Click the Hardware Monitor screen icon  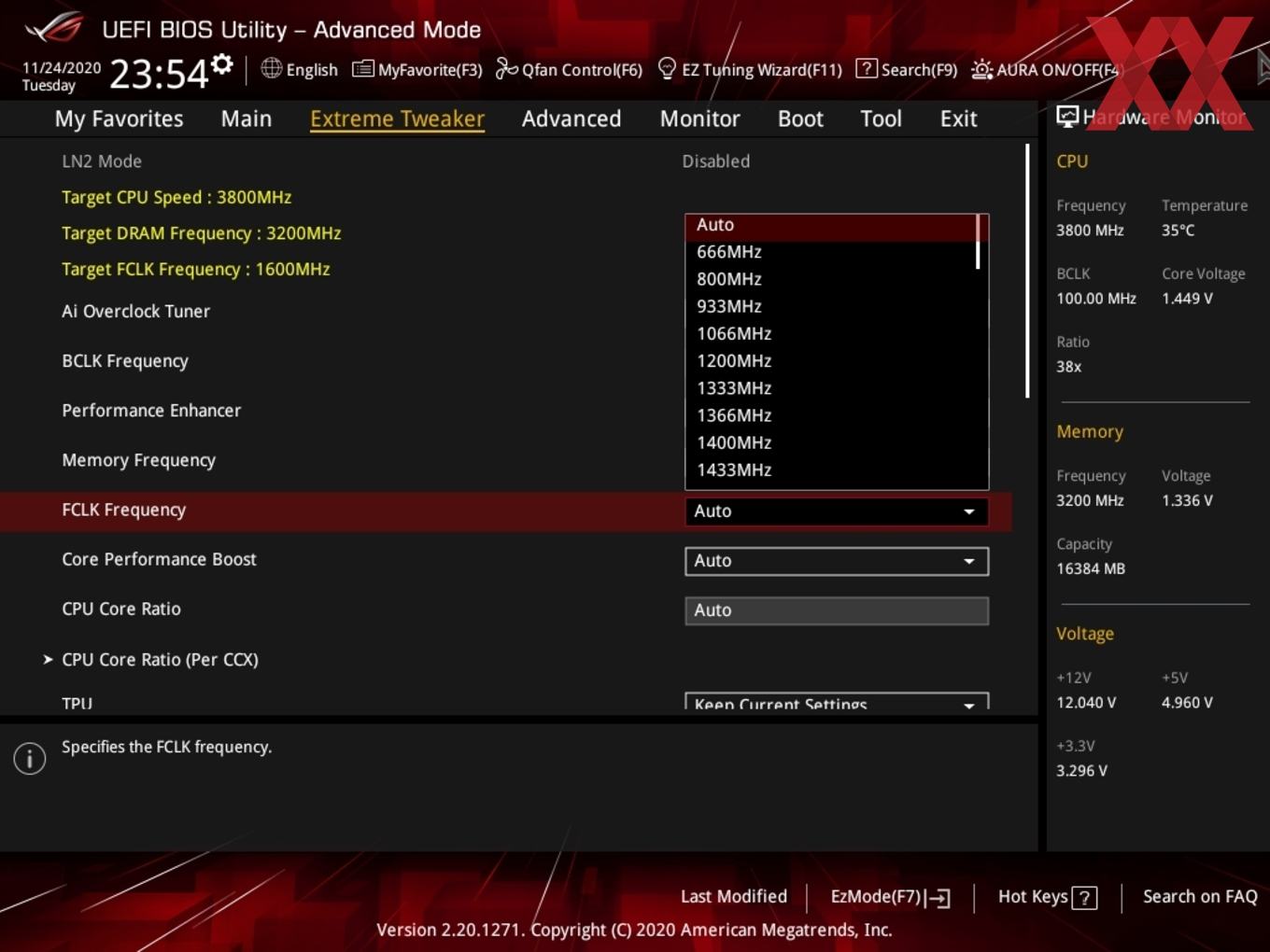[x=1067, y=117]
